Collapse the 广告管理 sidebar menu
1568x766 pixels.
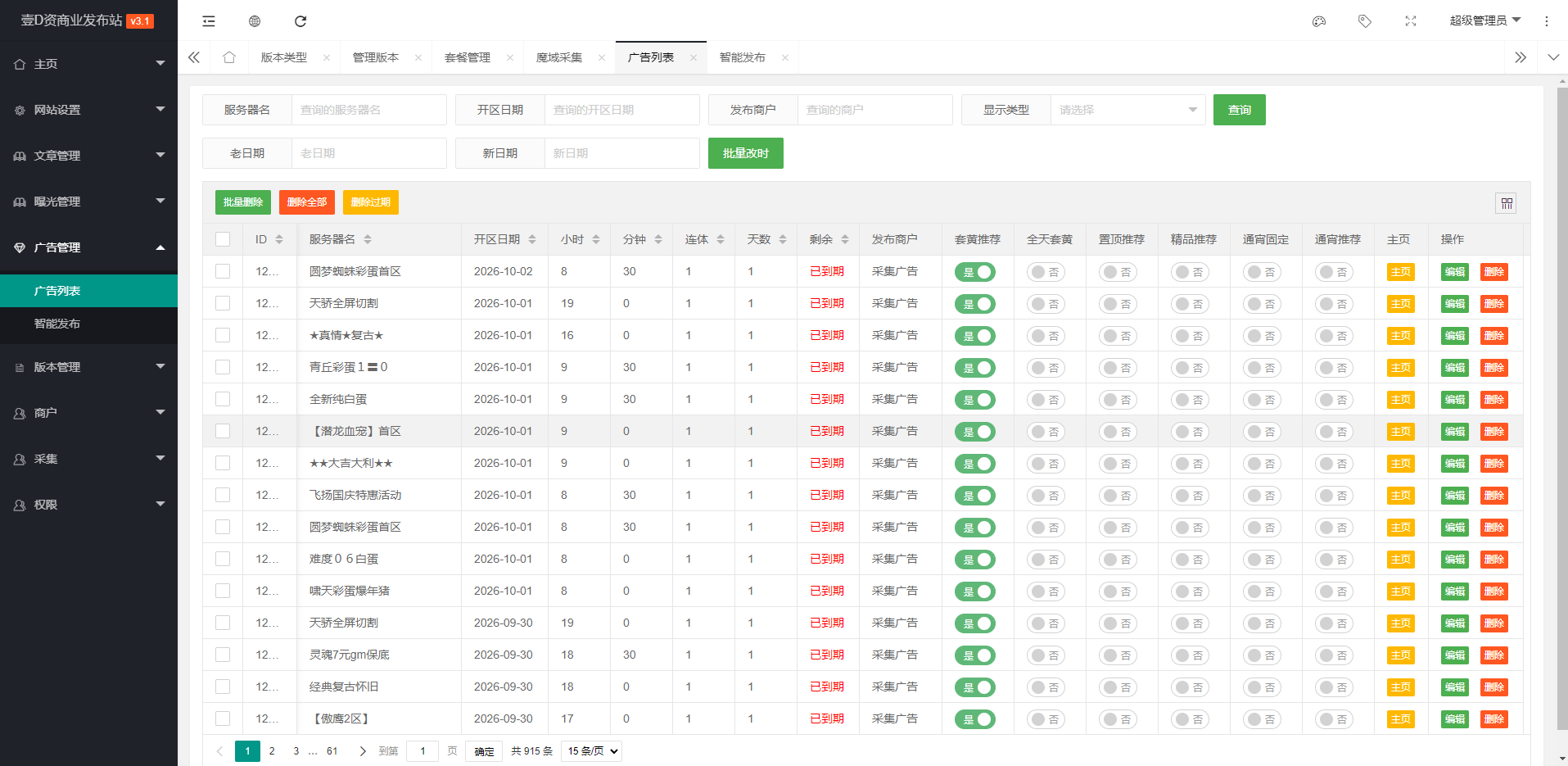click(88, 247)
